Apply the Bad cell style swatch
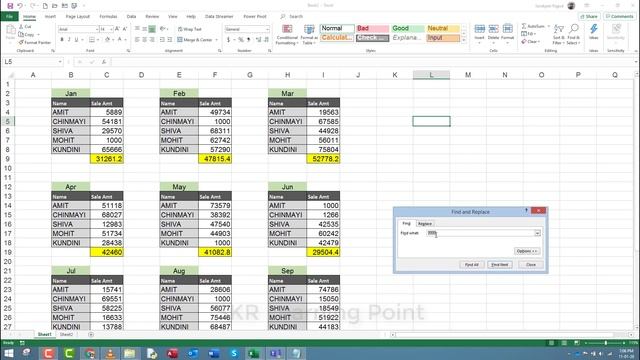This screenshot has height=360, width=640. tap(372, 28)
